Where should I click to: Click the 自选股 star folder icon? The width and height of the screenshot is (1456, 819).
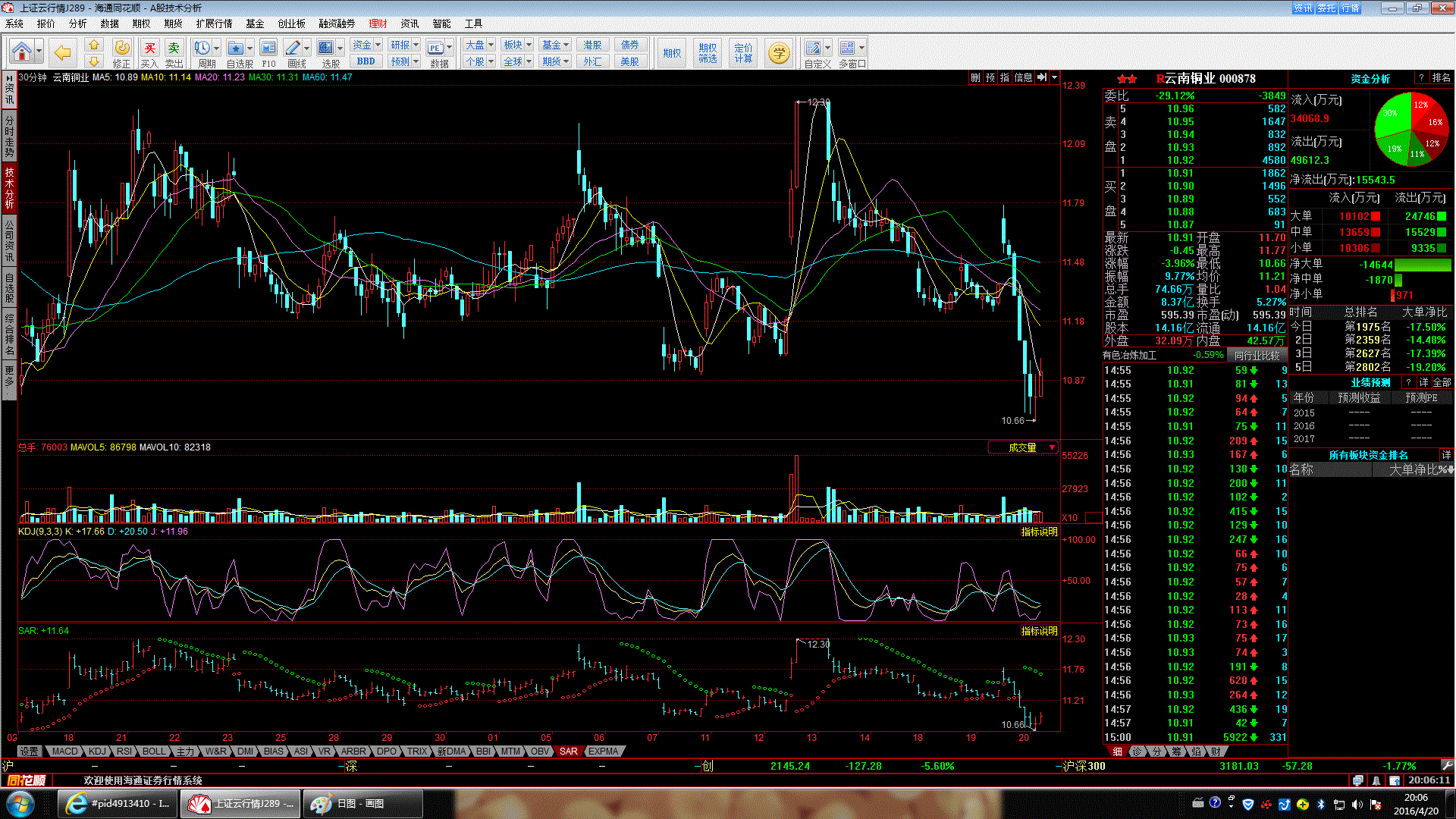(236, 48)
